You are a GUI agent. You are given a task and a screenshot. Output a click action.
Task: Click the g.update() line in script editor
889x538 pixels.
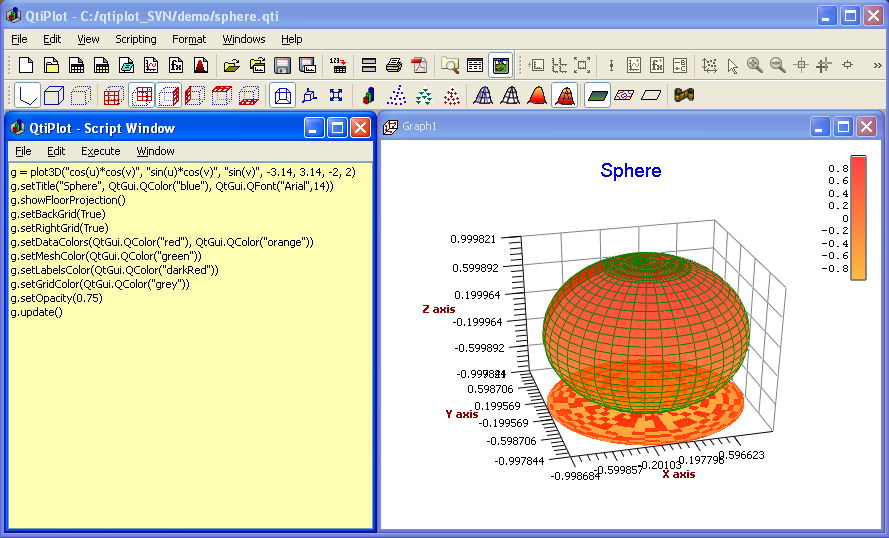coord(36,312)
